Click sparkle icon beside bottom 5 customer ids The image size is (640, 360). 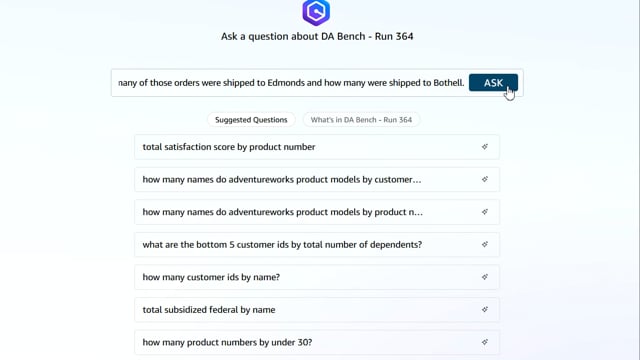pos(484,244)
